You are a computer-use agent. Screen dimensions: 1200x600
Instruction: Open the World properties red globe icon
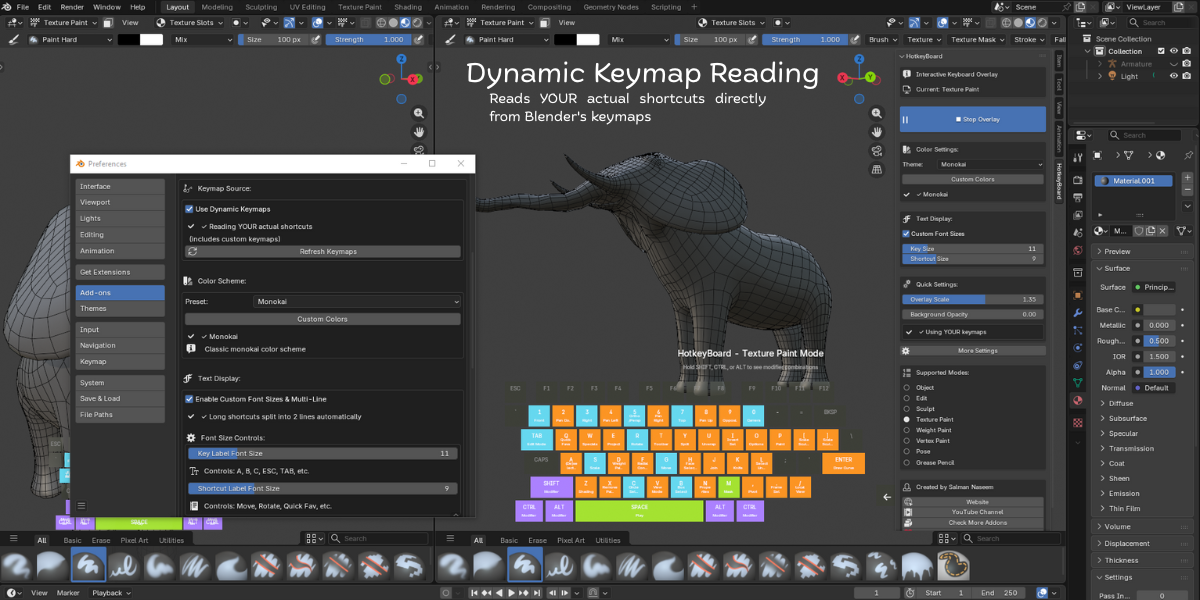pyautogui.click(x=1077, y=250)
